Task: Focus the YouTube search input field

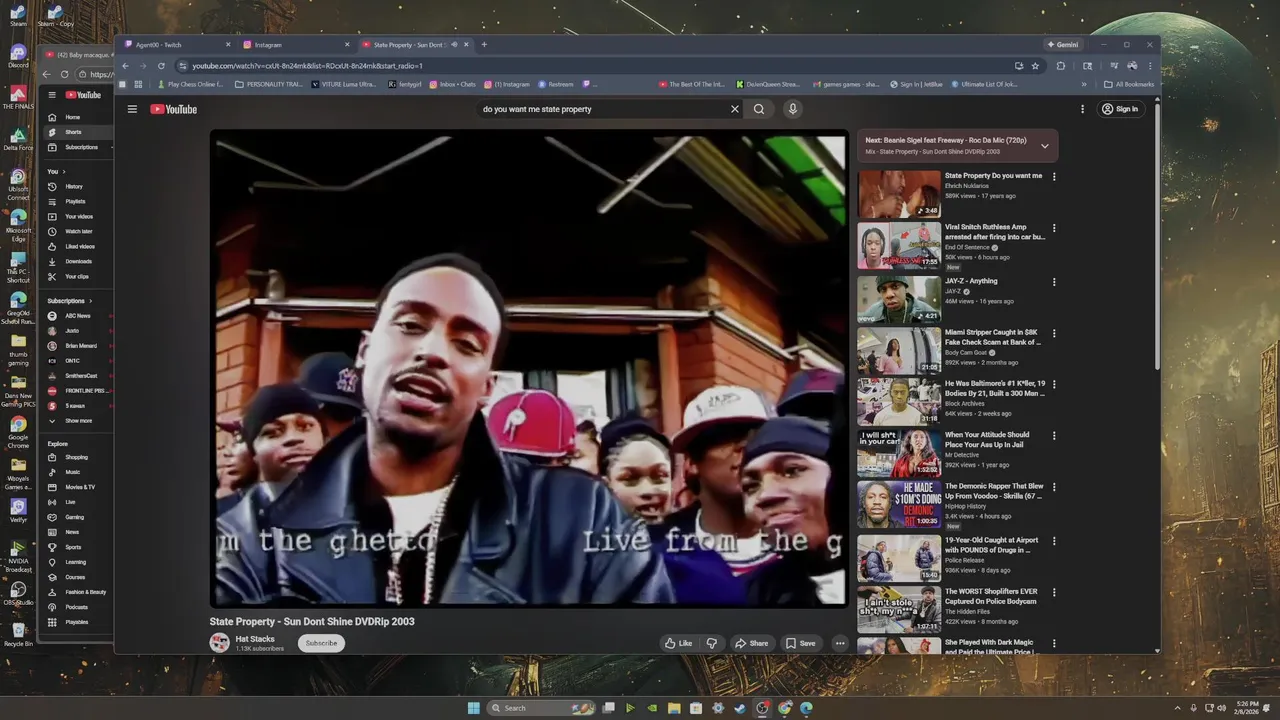Action: click(x=600, y=109)
